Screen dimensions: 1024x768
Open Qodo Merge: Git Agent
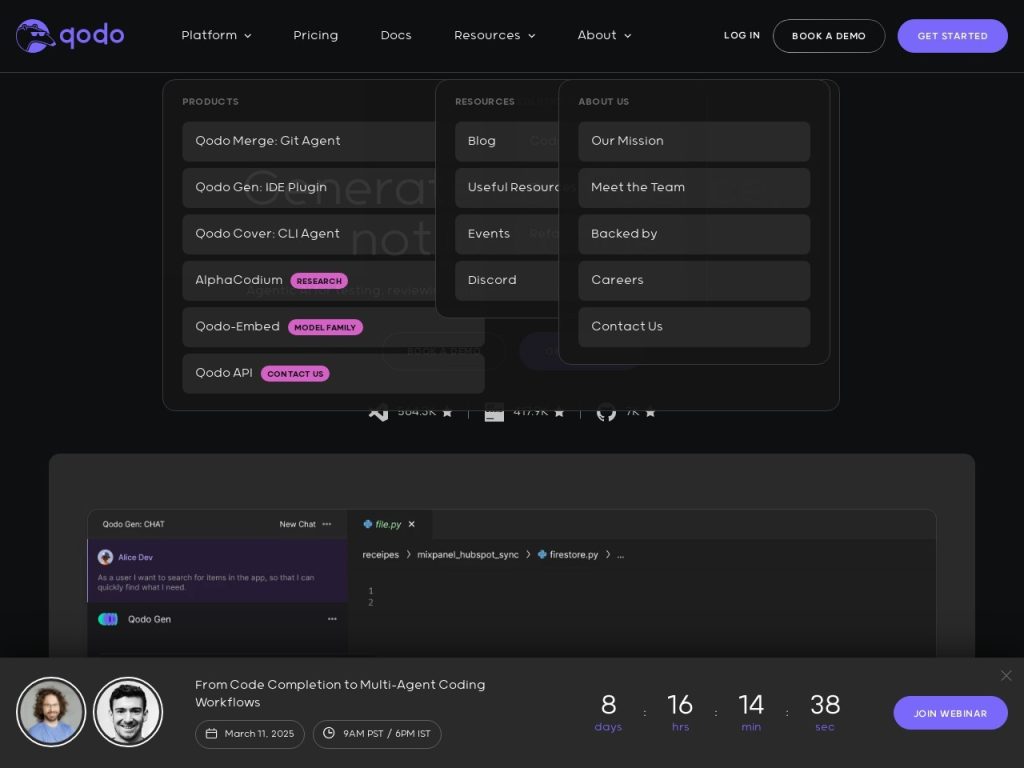click(309, 141)
